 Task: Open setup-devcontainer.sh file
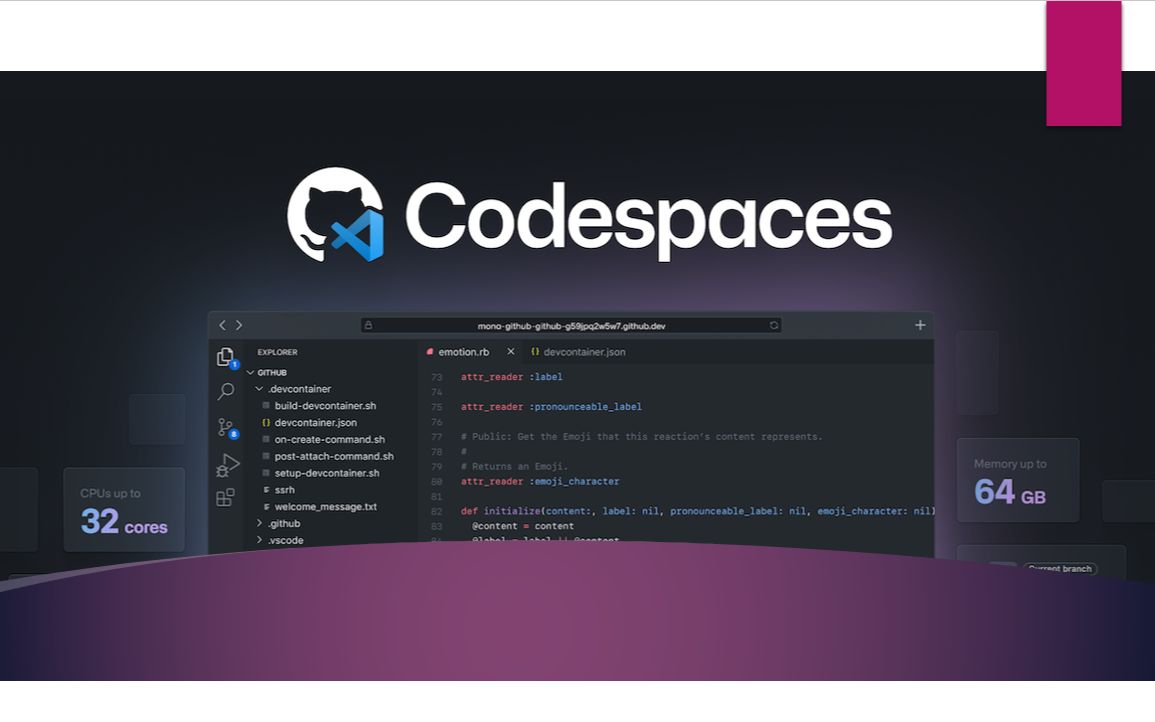pos(326,473)
